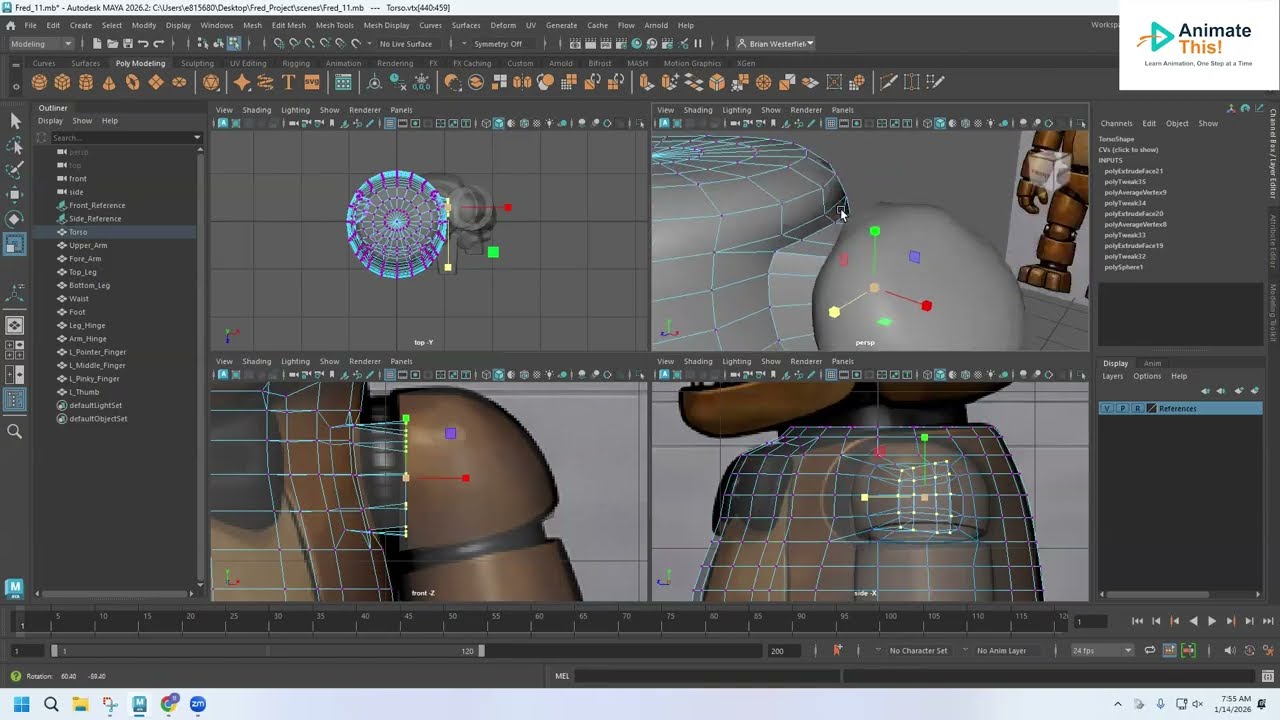Switch to the Rigging shelf tab
This screenshot has width=1280, height=720.
coord(296,63)
